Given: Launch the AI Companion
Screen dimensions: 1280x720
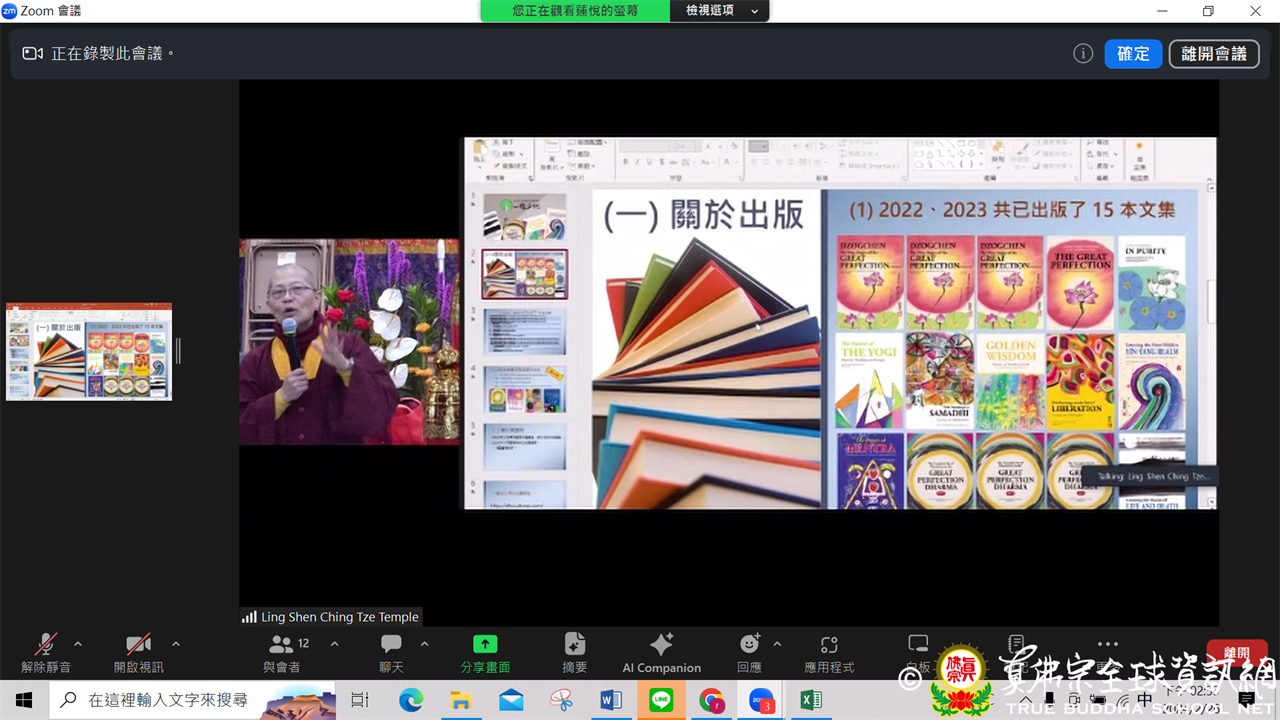Looking at the screenshot, I should pyautogui.click(x=661, y=652).
